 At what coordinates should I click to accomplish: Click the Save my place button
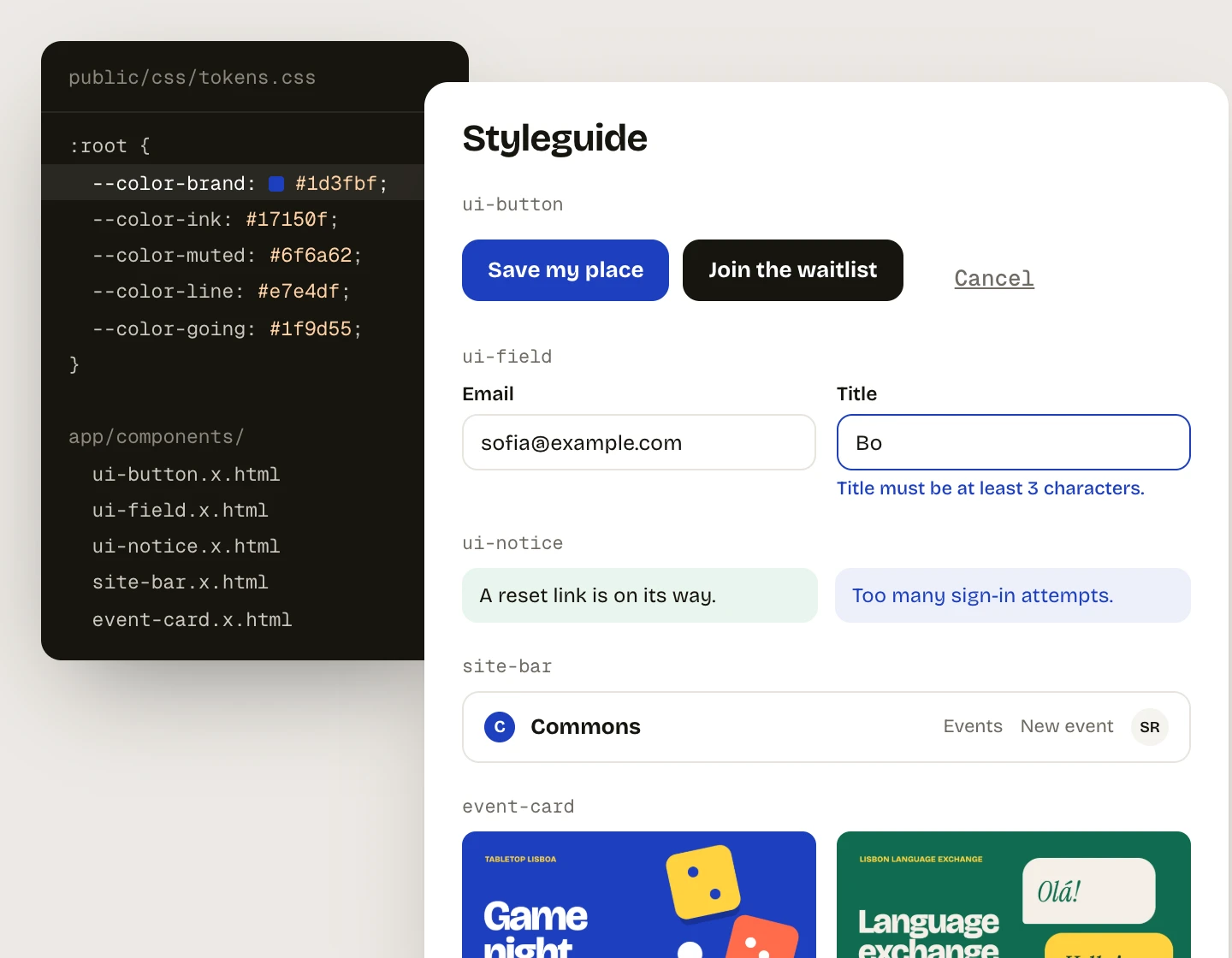(566, 270)
